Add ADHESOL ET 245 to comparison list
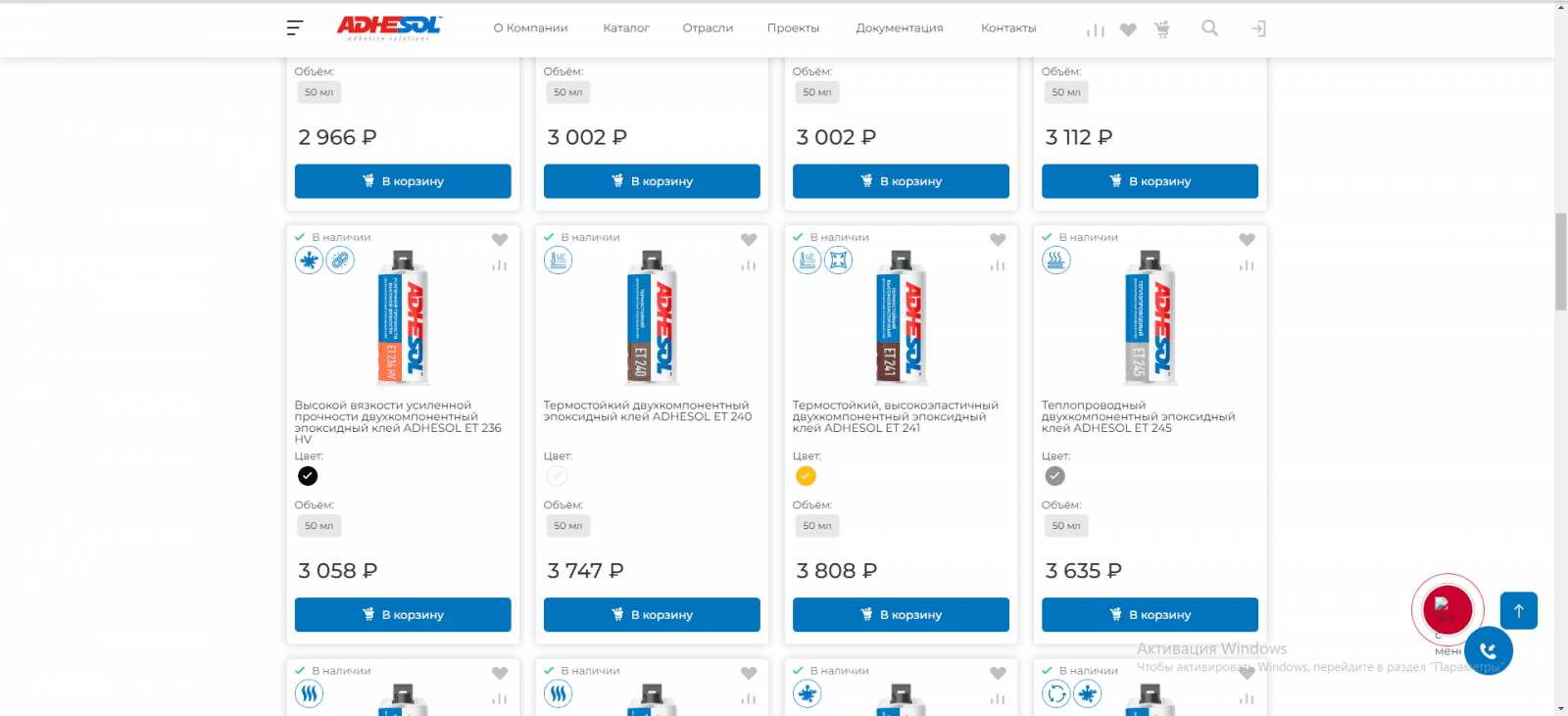This screenshot has width=1568, height=716. point(1247,265)
